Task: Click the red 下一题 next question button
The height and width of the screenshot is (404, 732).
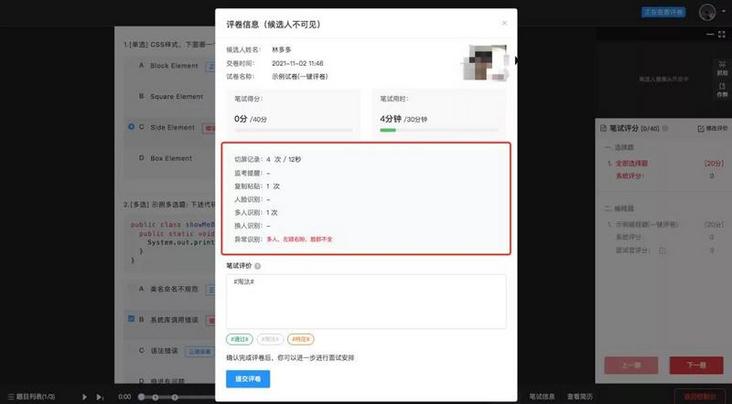Action: pyautogui.click(x=696, y=365)
